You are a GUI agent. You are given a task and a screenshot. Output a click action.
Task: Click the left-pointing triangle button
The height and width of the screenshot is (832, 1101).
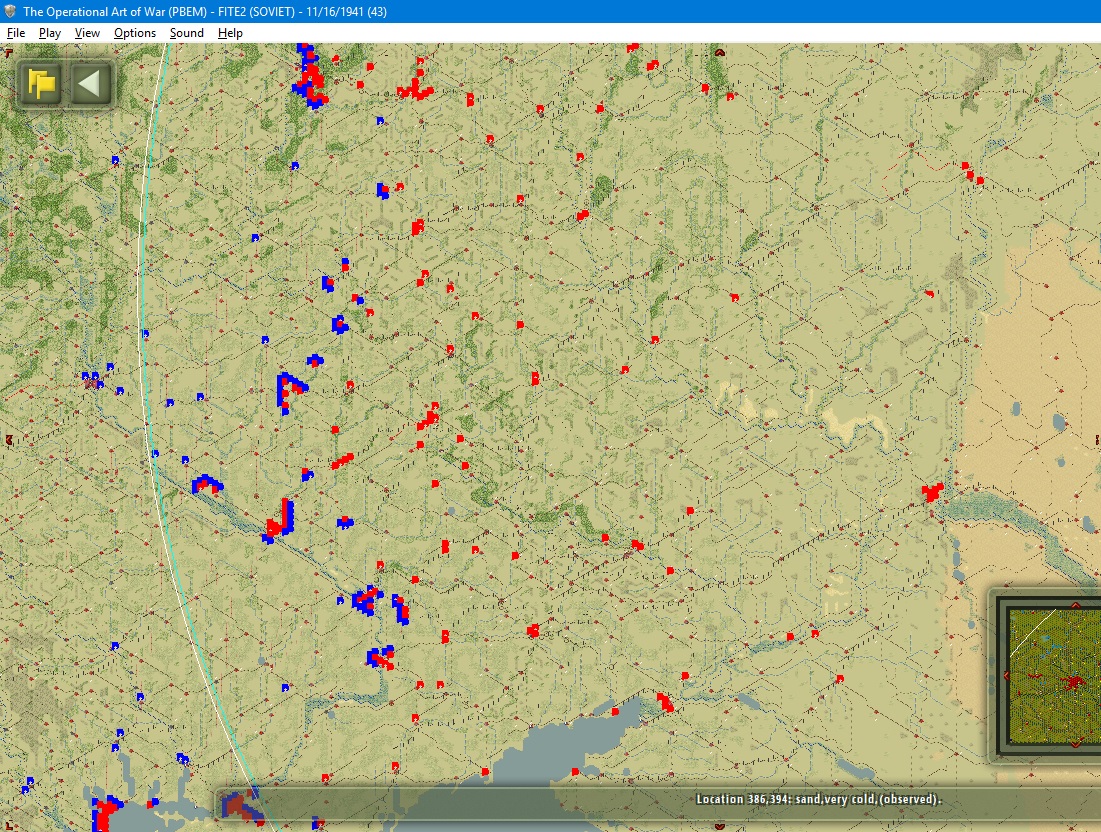point(89,84)
